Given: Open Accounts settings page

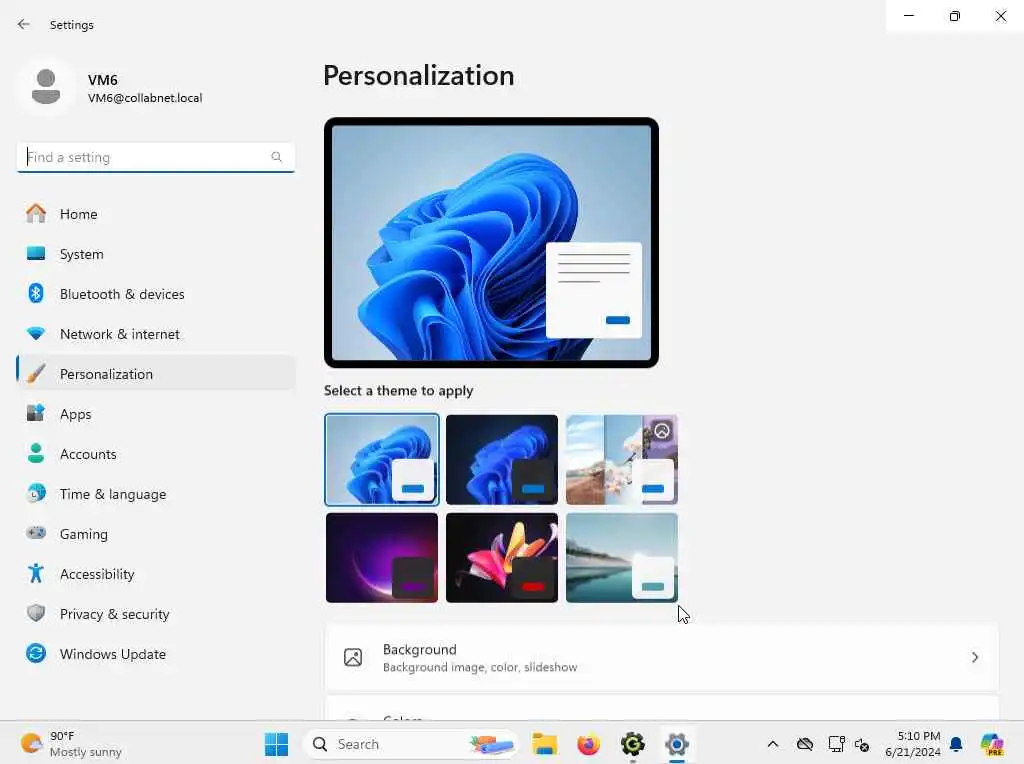Looking at the screenshot, I should tap(156, 453).
